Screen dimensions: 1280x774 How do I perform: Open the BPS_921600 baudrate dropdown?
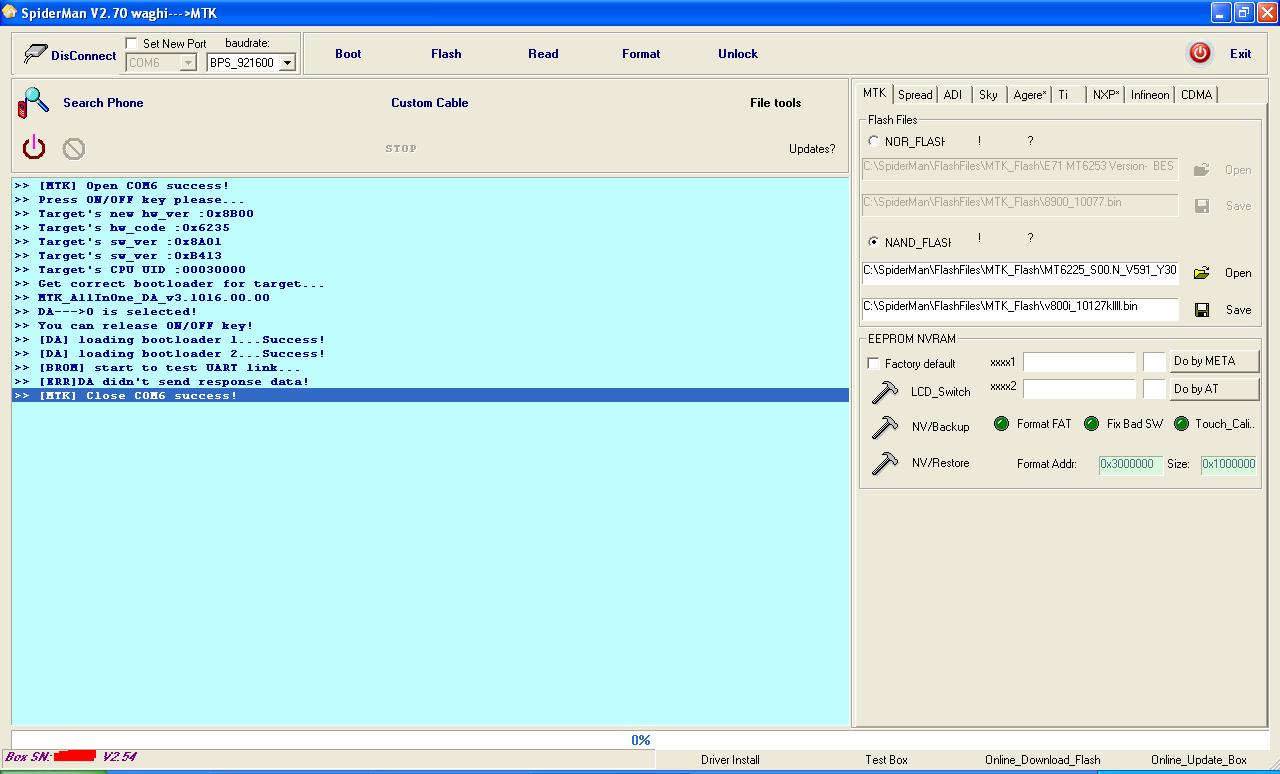click(x=287, y=63)
